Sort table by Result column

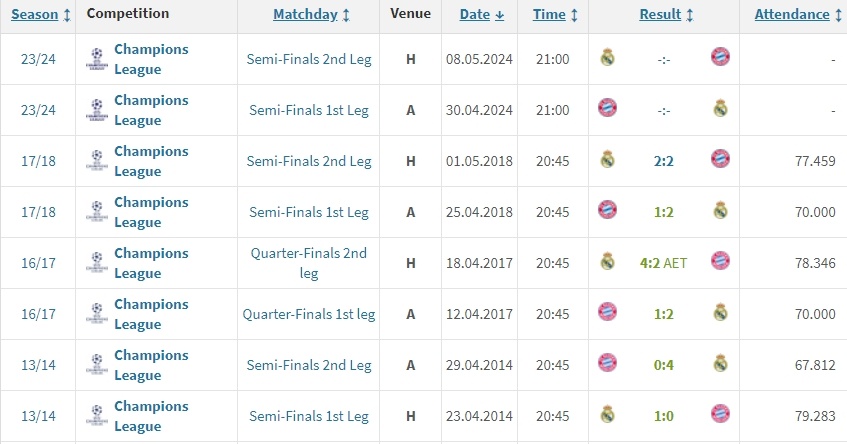(666, 15)
